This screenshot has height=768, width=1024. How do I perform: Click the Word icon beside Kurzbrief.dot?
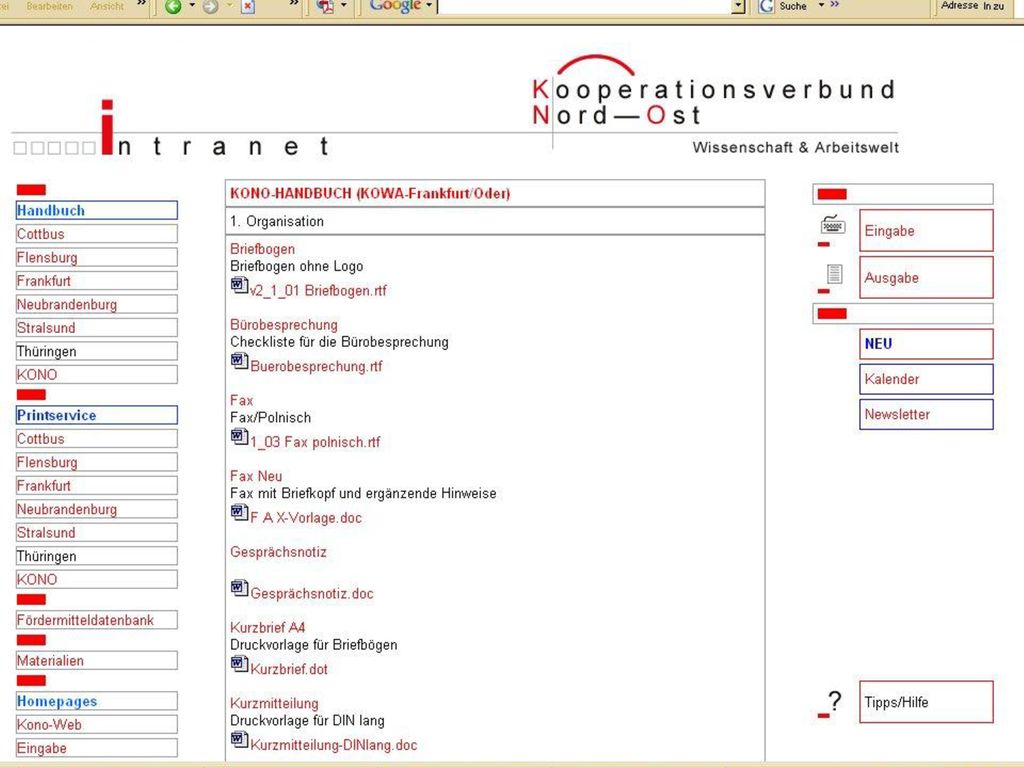point(239,665)
